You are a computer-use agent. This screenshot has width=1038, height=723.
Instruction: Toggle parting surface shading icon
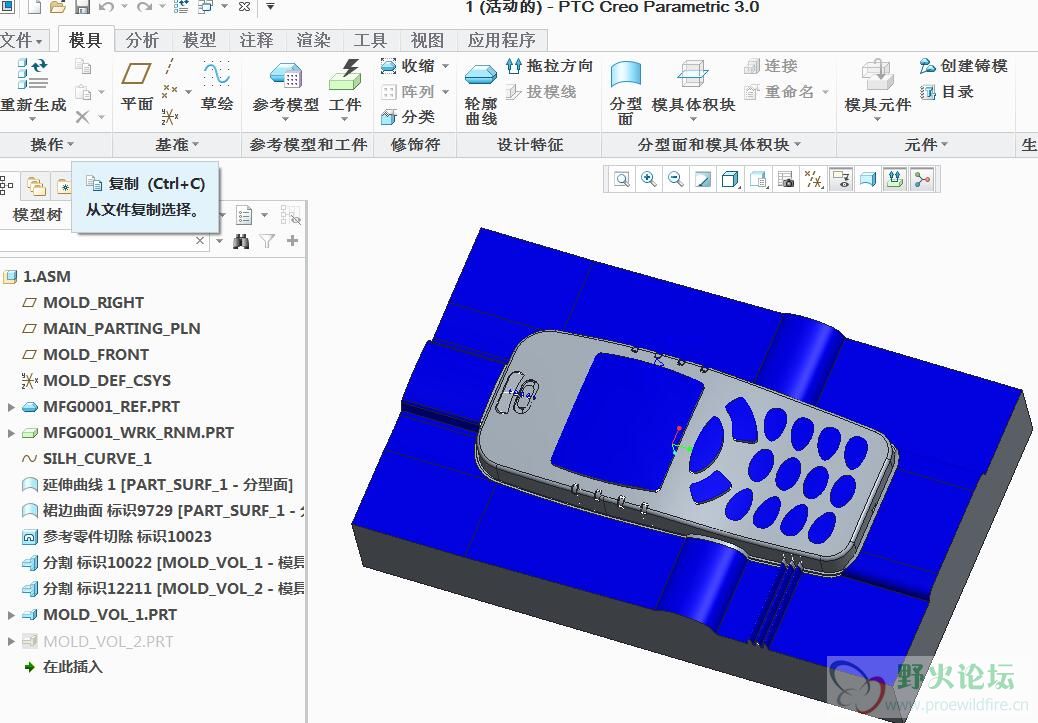868,179
